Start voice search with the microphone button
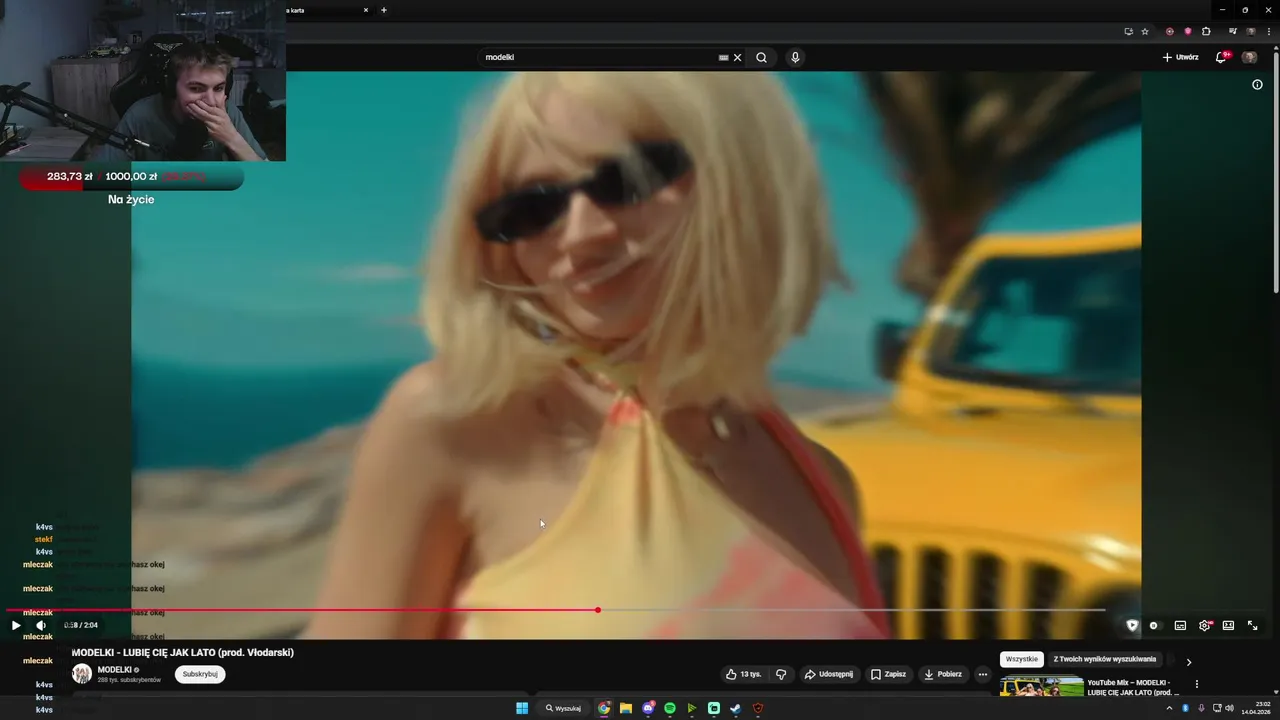Screen dimensions: 1280x720 (x=795, y=57)
